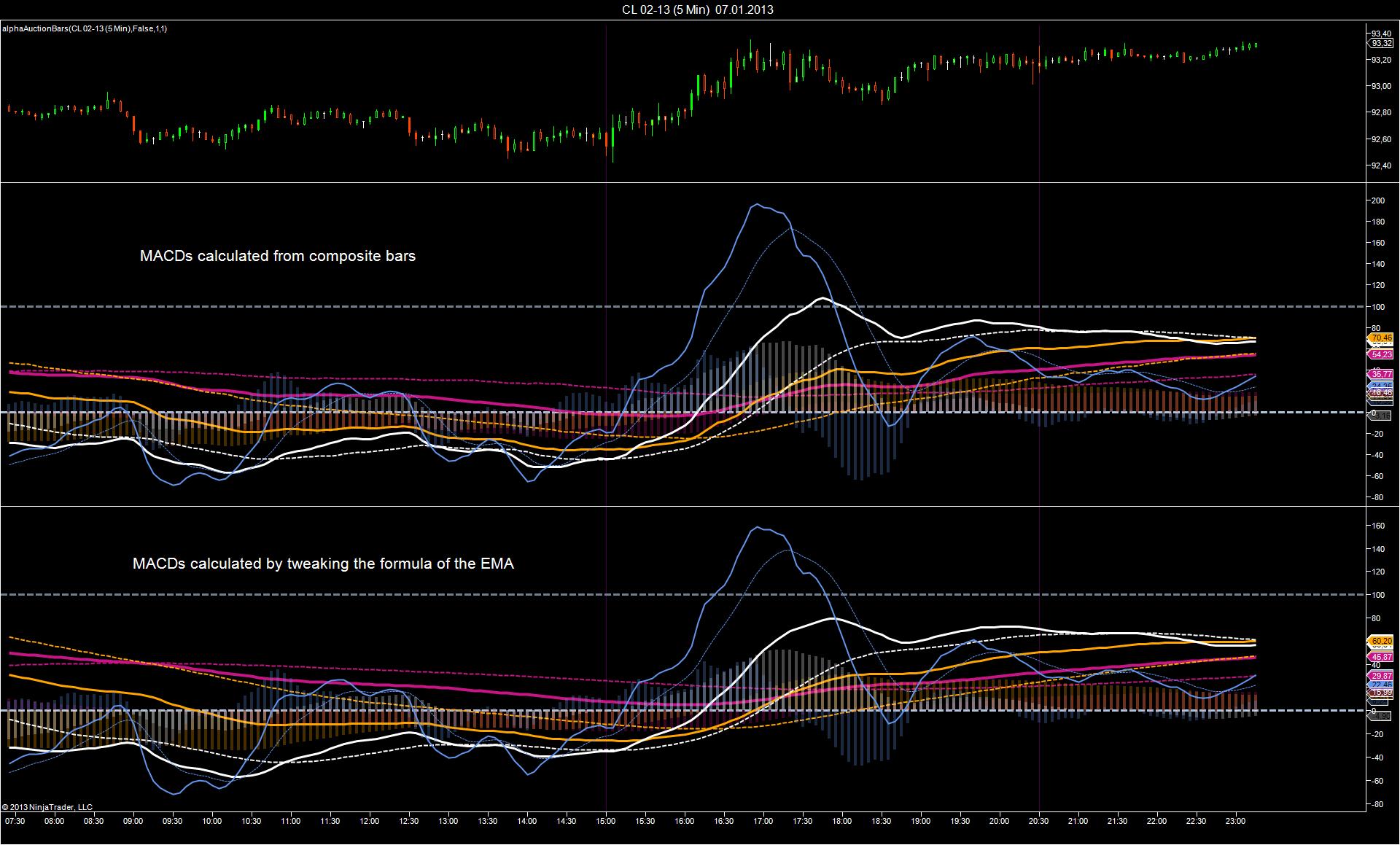Screen dimensions: 1400x845
Task: Click the magenta 54,23 value marker
Action: 1381,354
